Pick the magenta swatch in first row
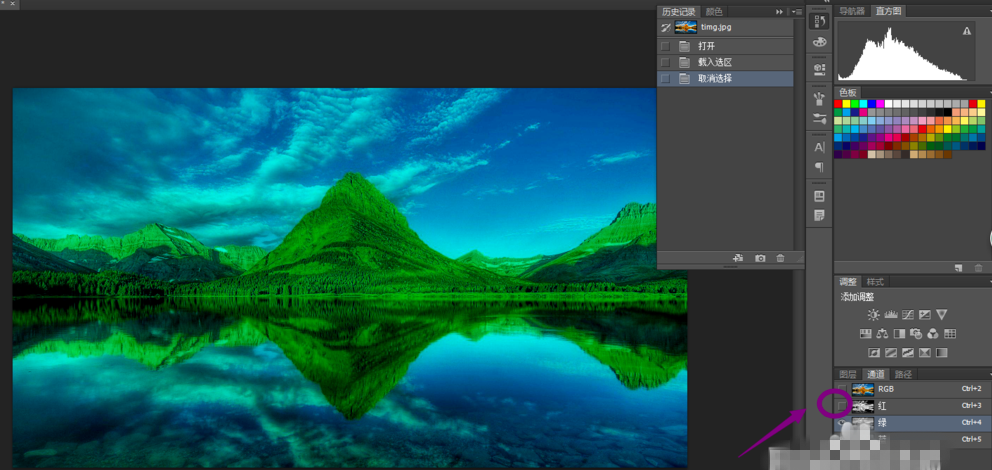 coord(880,104)
